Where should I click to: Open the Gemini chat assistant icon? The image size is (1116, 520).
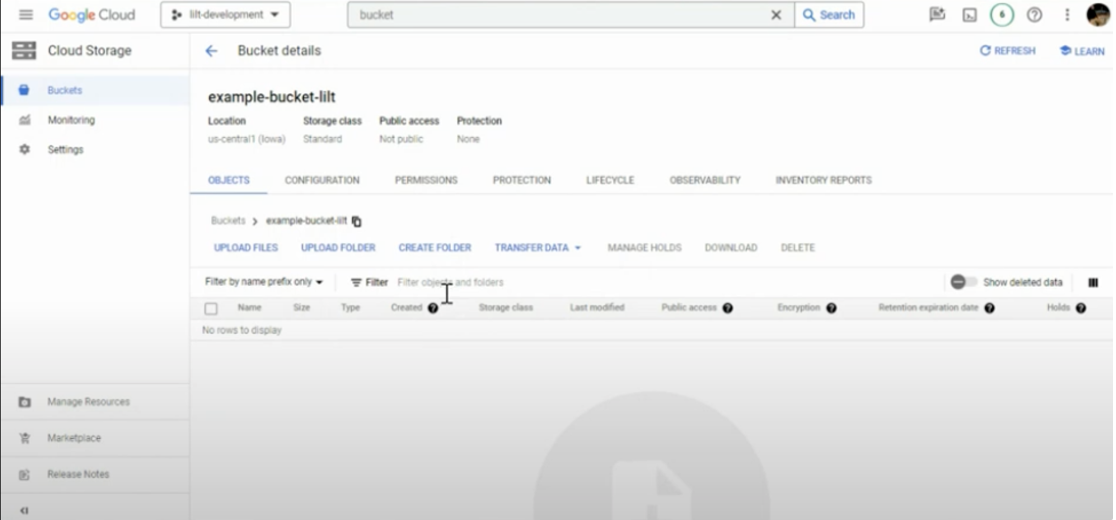click(937, 14)
